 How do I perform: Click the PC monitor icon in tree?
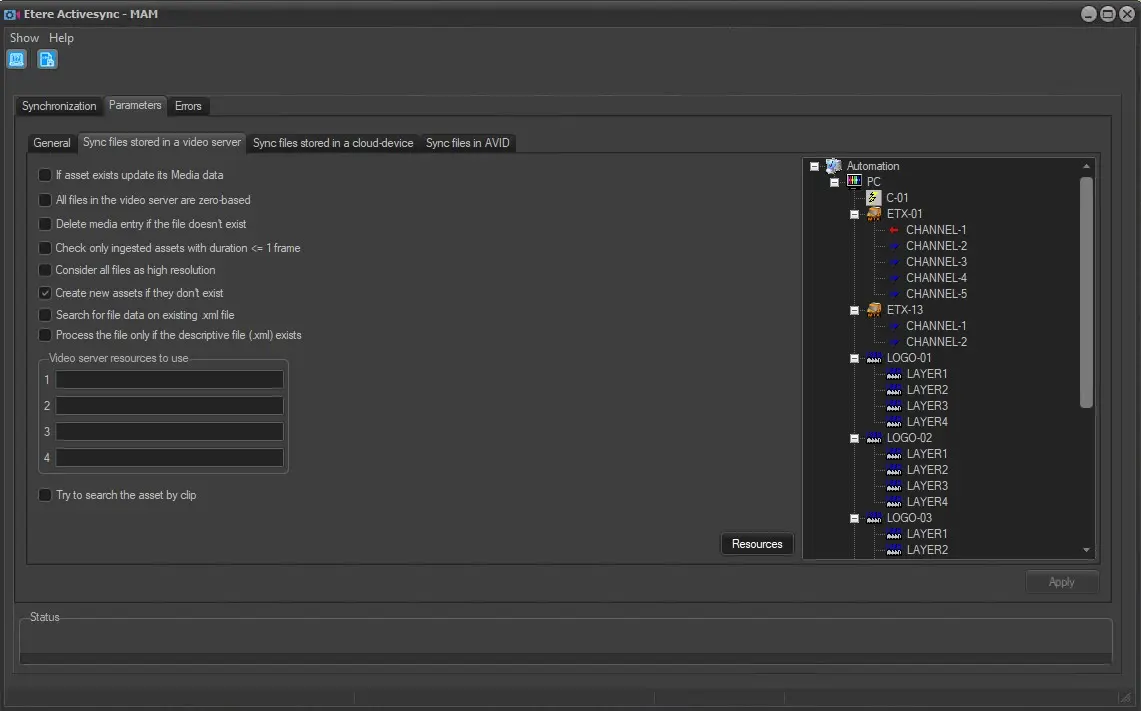coord(854,182)
